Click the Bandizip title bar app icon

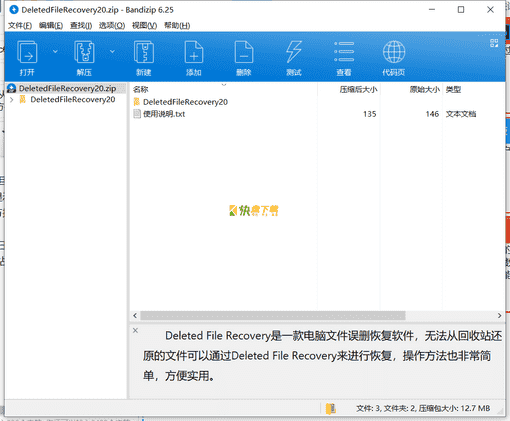(14, 10)
